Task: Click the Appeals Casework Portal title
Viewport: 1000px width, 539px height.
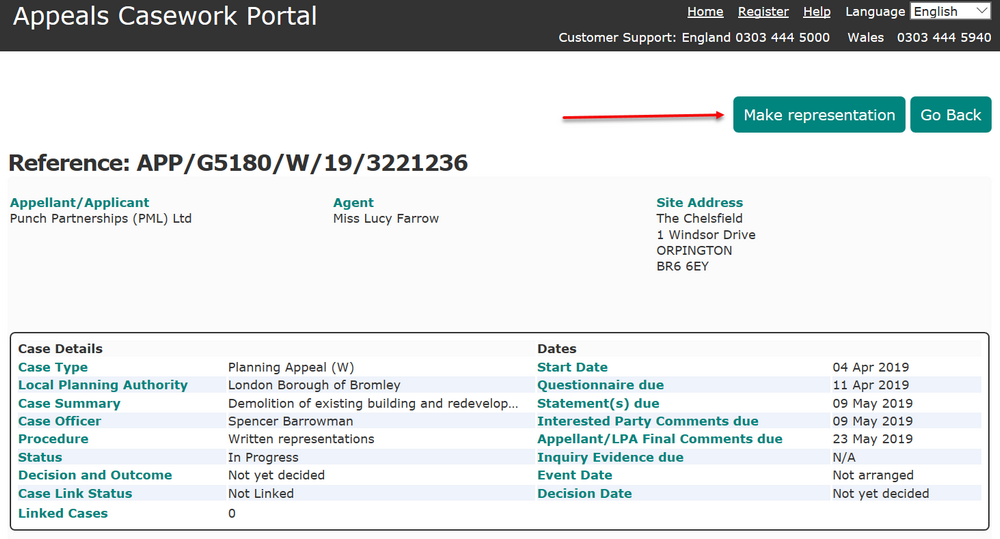Action: pos(165,16)
